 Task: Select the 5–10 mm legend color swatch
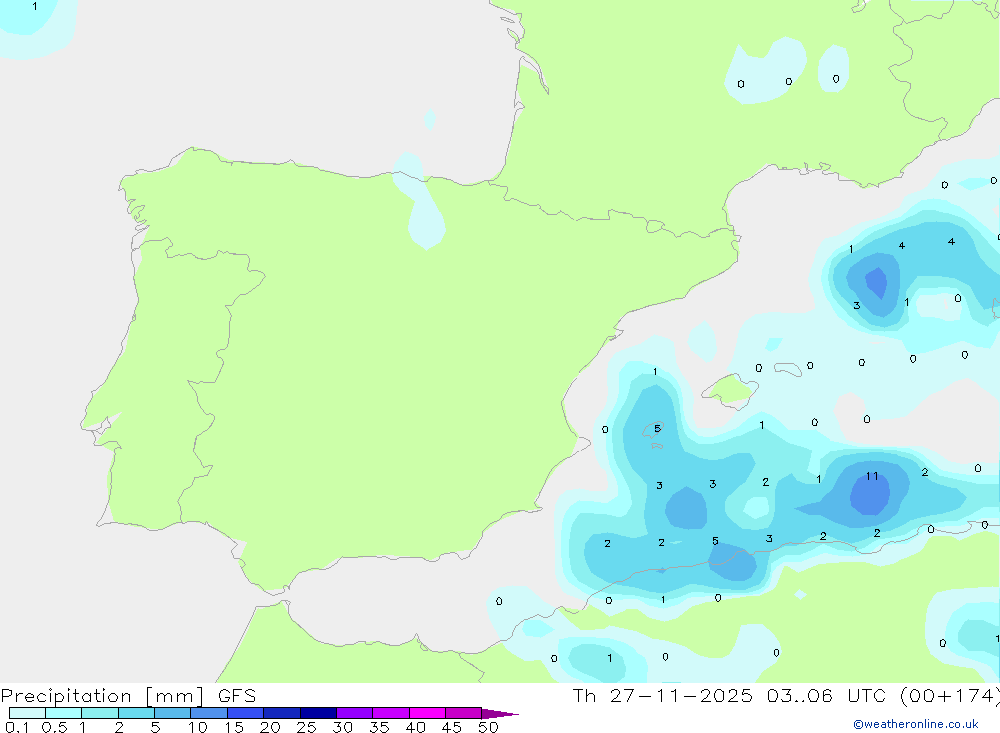click(173, 713)
